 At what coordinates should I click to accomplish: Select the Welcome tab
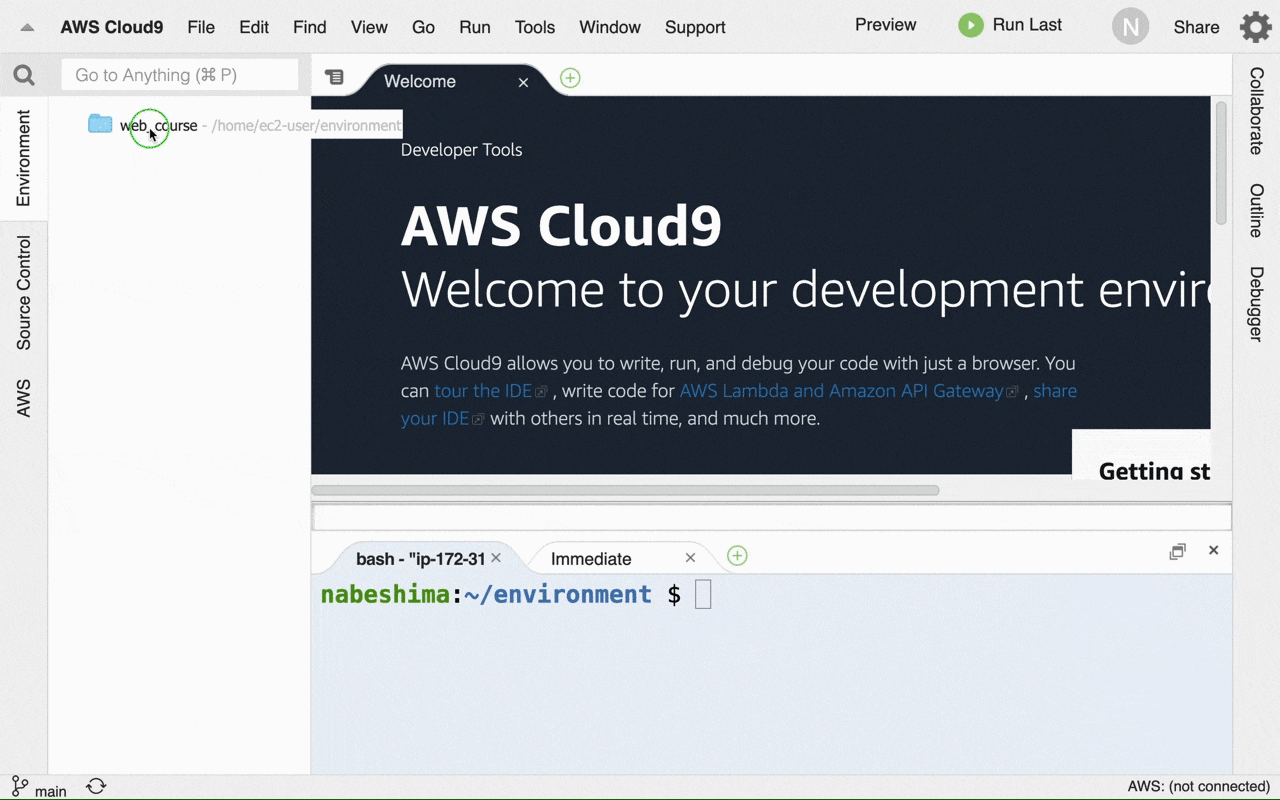coord(420,82)
